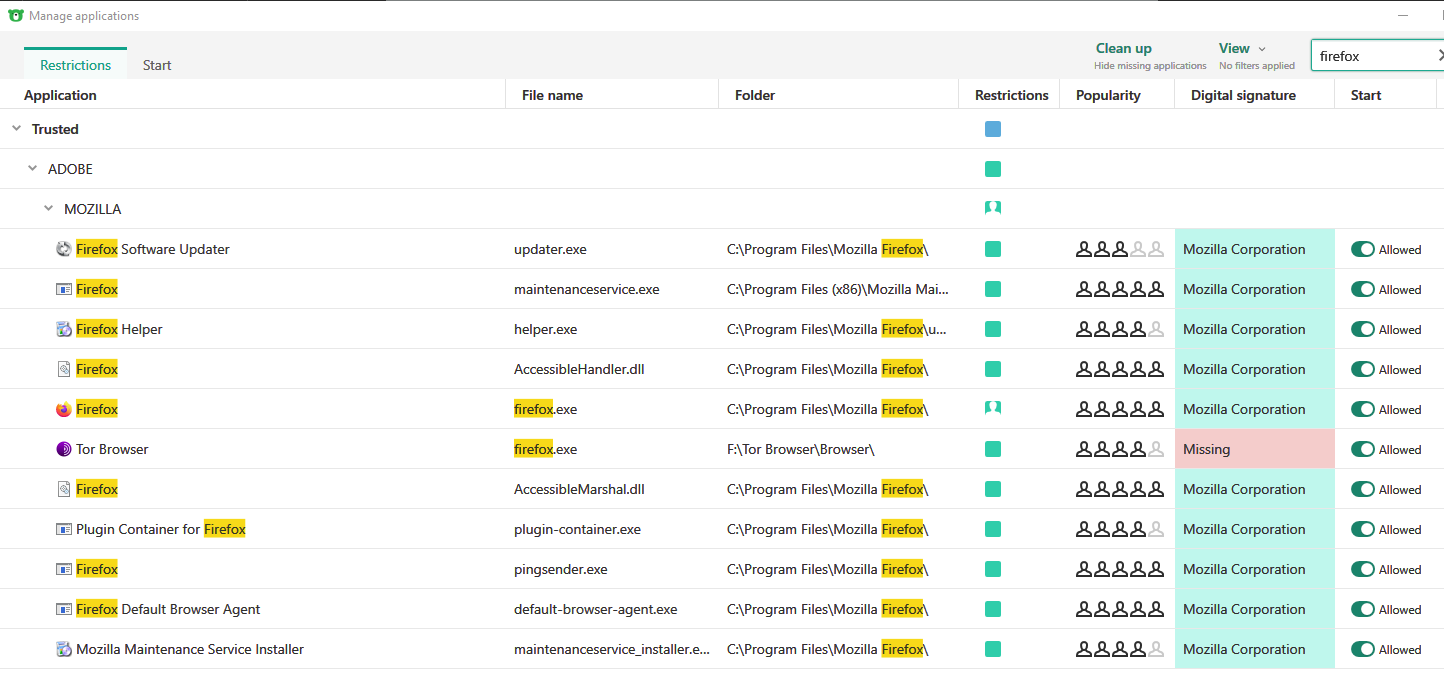Click the Clean up button
The height and width of the screenshot is (673, 1444).
[1123, 48]
